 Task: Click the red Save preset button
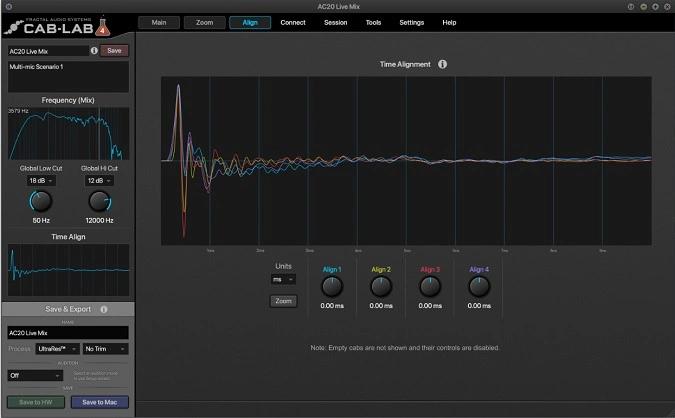pyautogui.click(x=114, y=51)
